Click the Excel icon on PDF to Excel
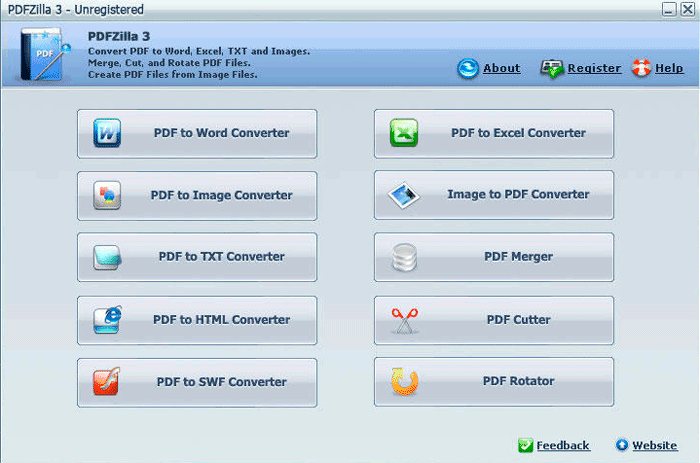Viewport: 700px width, 463px height. point(404,133)
